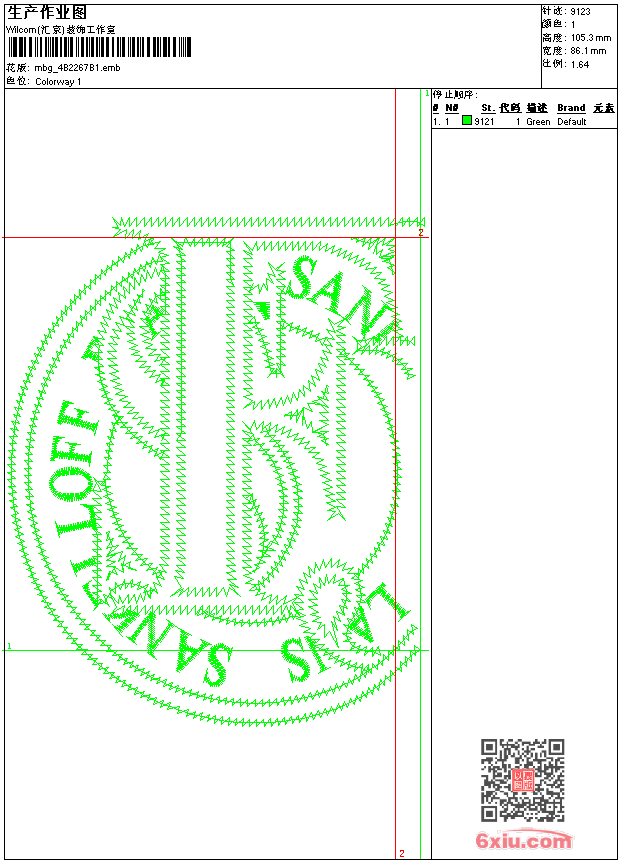The height and width of the screenshot is (860, 620).
Task: Click the green thread color swatch
Action: click(467, 120)
